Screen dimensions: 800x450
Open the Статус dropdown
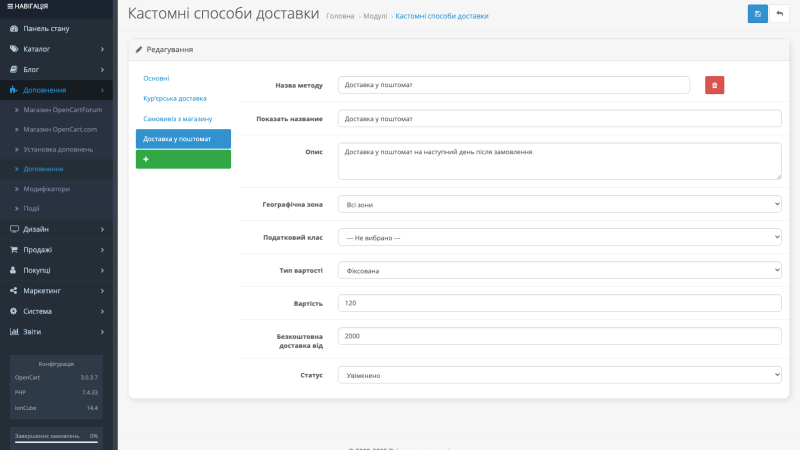click(559, 375)
